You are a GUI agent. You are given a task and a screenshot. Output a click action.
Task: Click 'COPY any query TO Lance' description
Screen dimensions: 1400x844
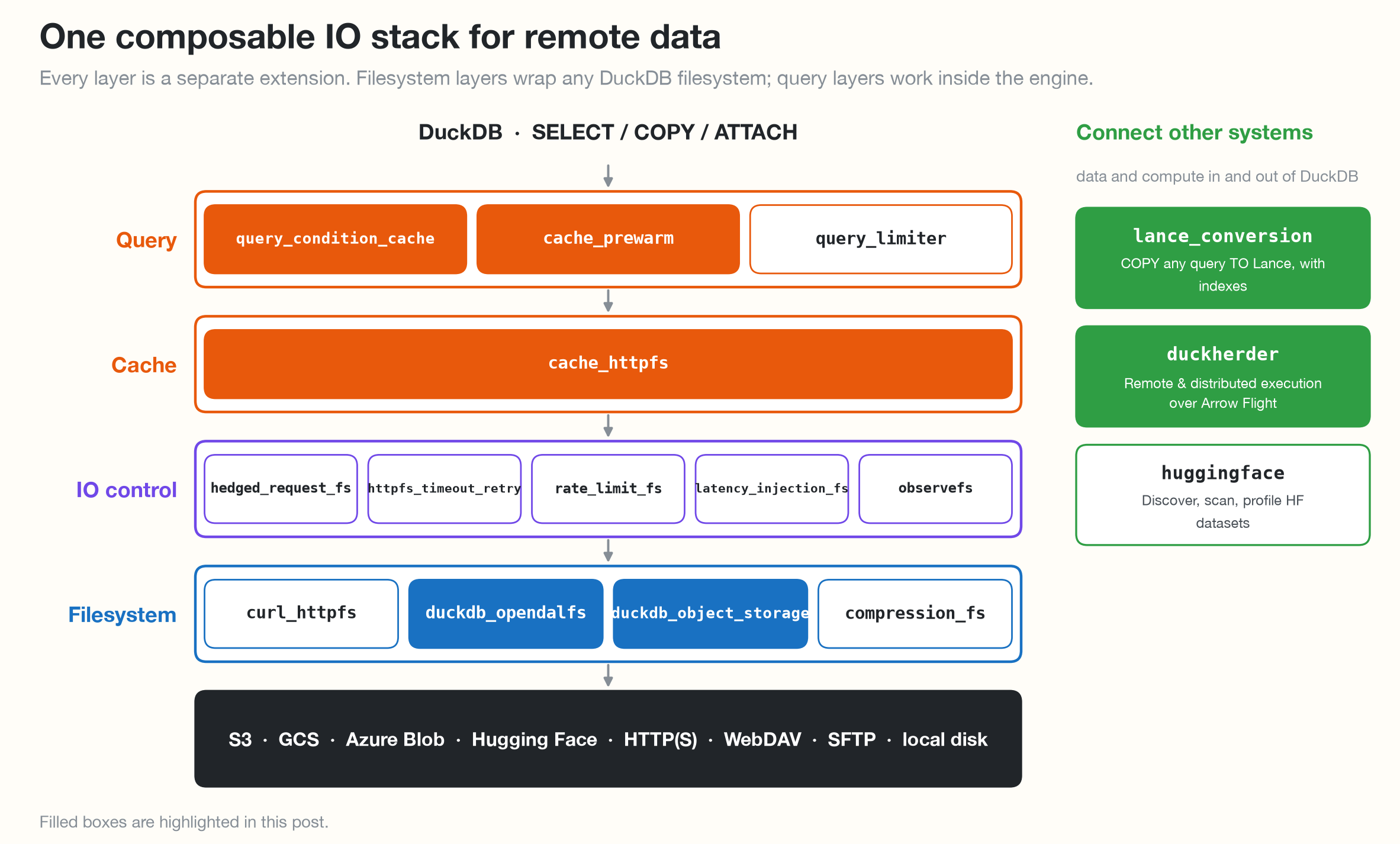[x=1223, y=275]
